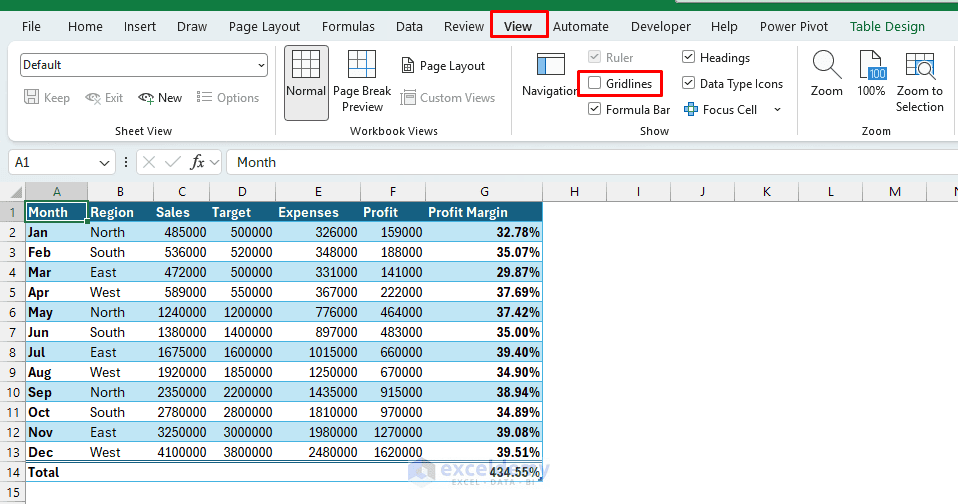Uncheck the Formula Bar checkbox
Image resolution: width=958 pixels, height=504 pixels.
pos(594,109)
